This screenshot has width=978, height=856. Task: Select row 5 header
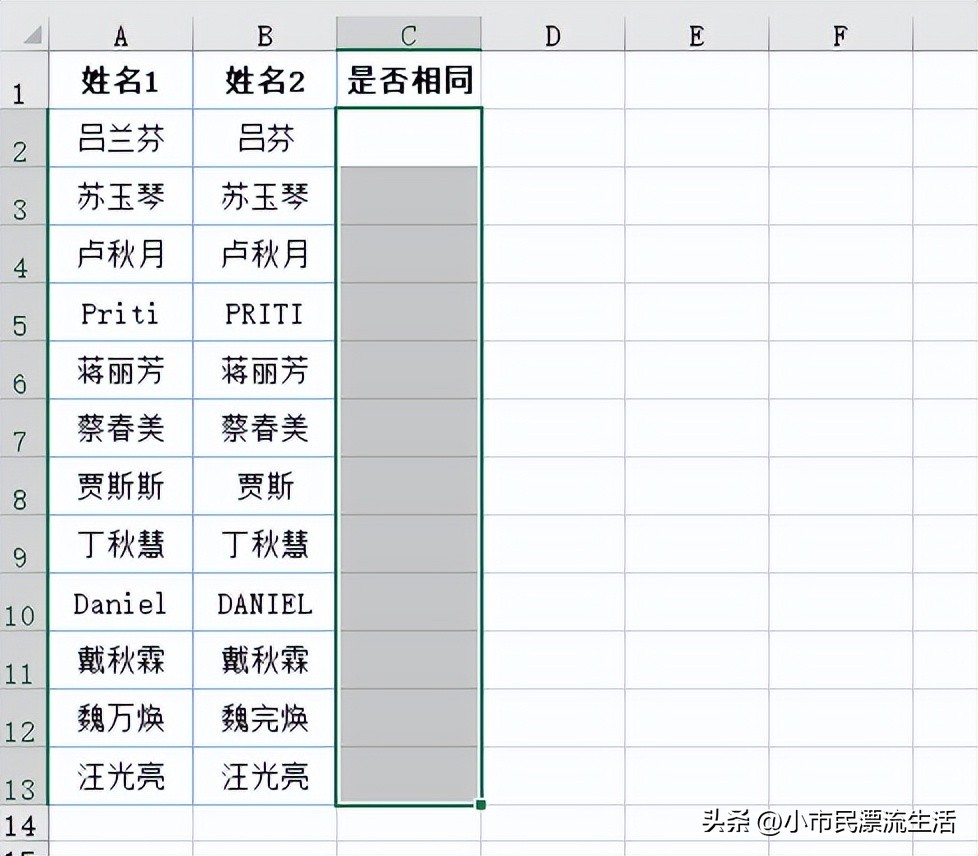(23, 312)
